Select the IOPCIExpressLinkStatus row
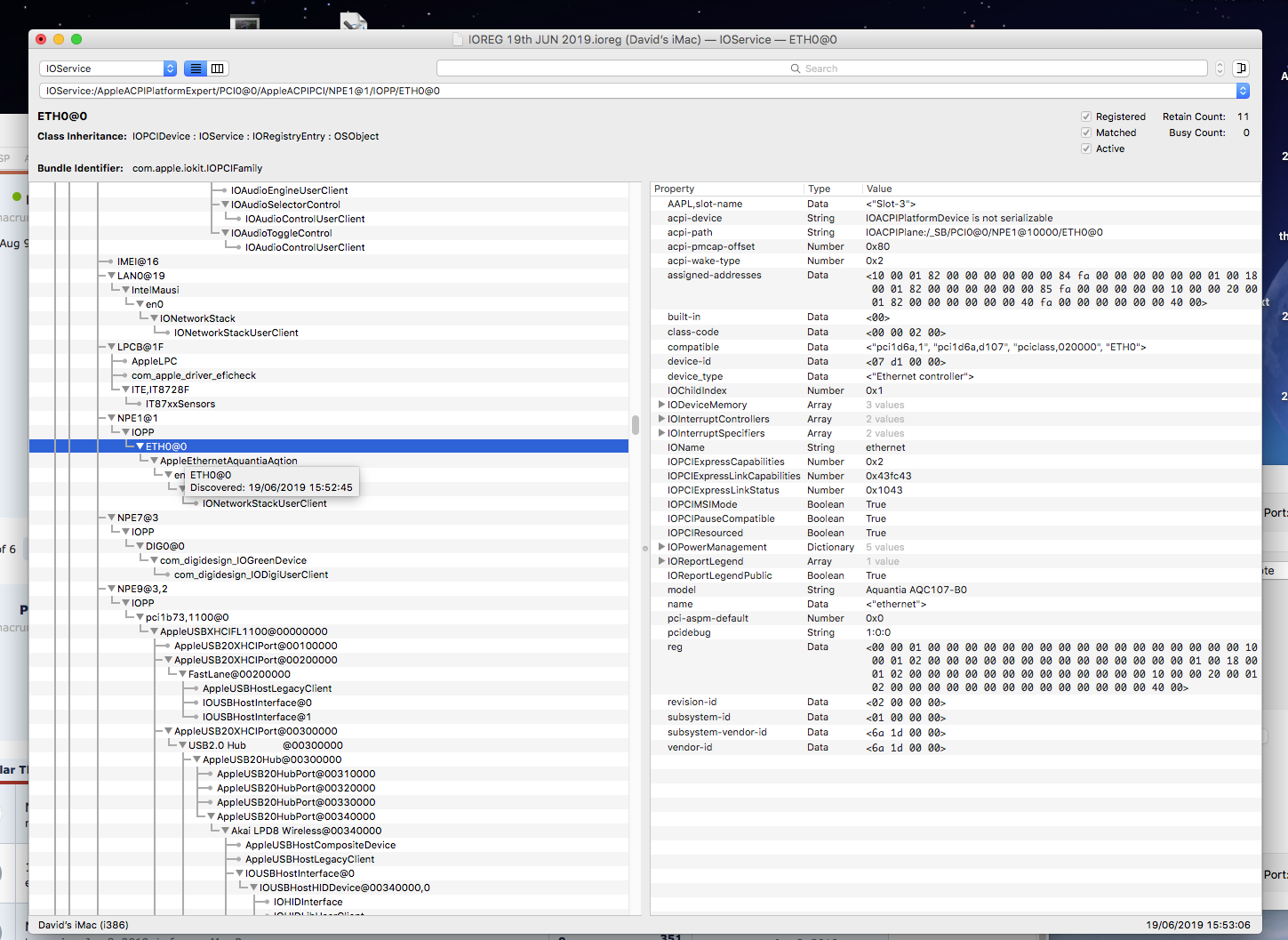 (956, 490)
